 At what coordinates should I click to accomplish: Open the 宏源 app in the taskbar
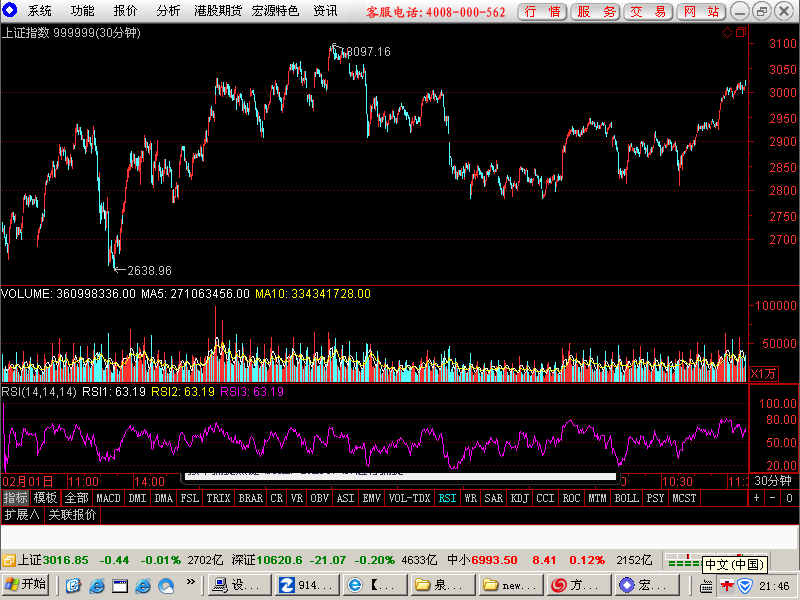[647, 585]
